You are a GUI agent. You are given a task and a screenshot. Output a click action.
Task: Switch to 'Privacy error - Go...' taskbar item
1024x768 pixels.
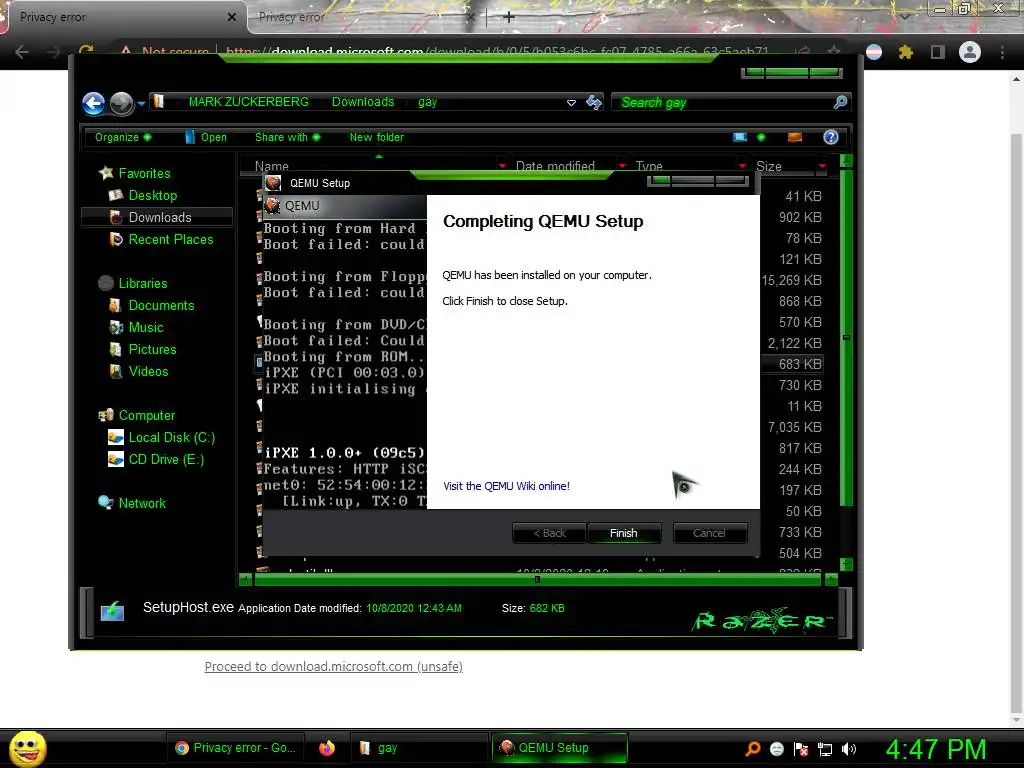pyautogui.click(x=236, y=748)
